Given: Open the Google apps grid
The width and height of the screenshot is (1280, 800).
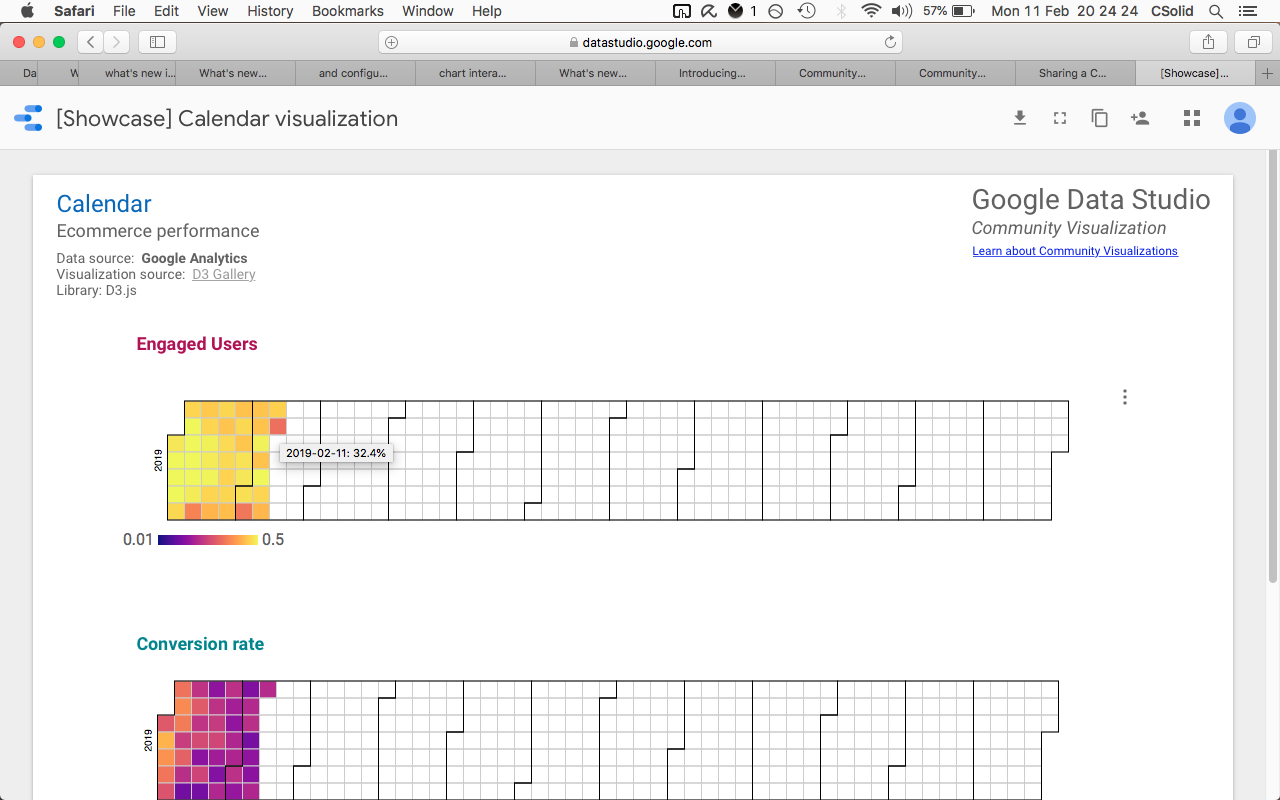Looking at the screenshot, I should coord(1191,118).
